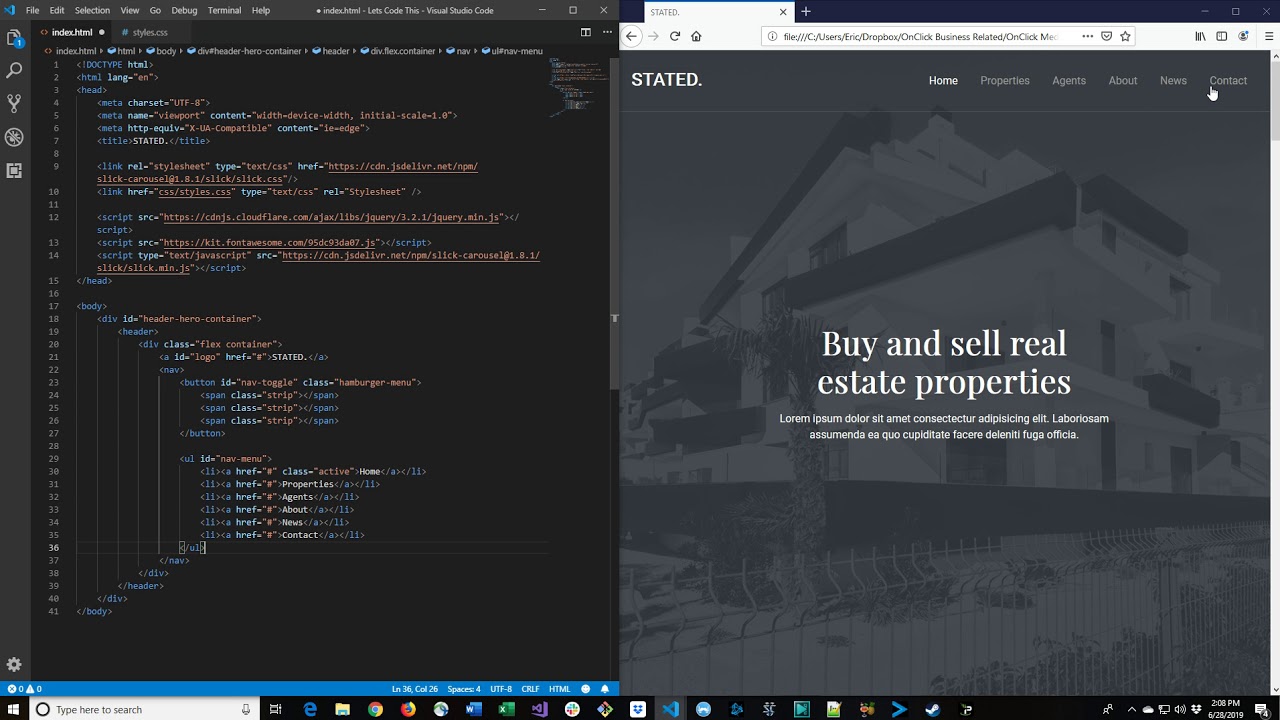Click Ln 36, Col 26 to go to line
Viewport: 1280px width, 720px height.
click(413, 689)
